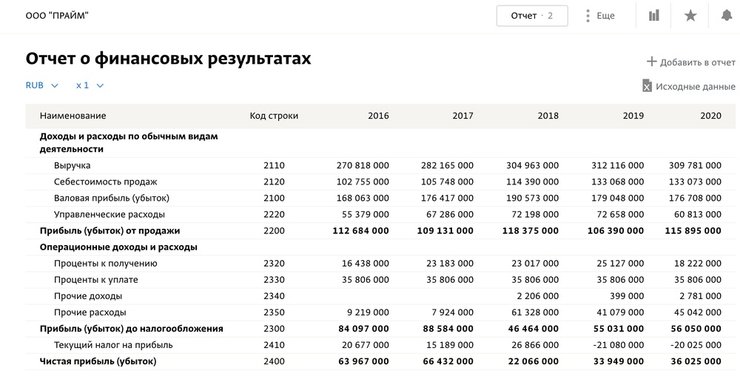Click the three-dots icon beside Еще
This screenshot has width=740, height=383.
coord(588,16)
